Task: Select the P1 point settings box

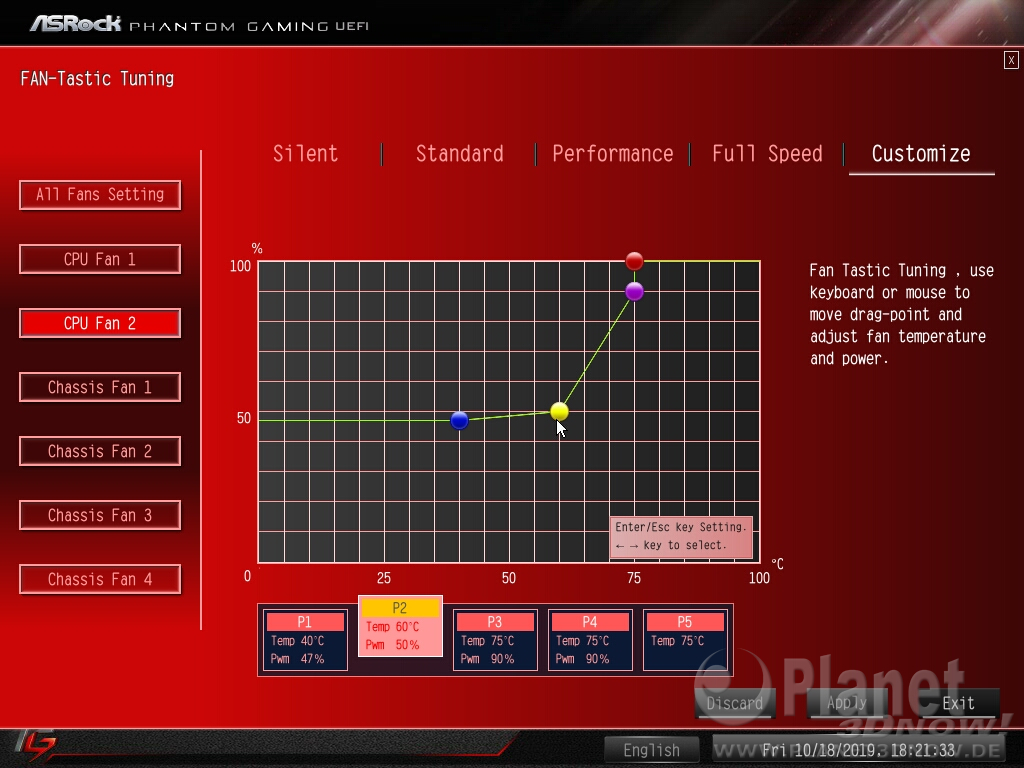Action: [305, 640]
